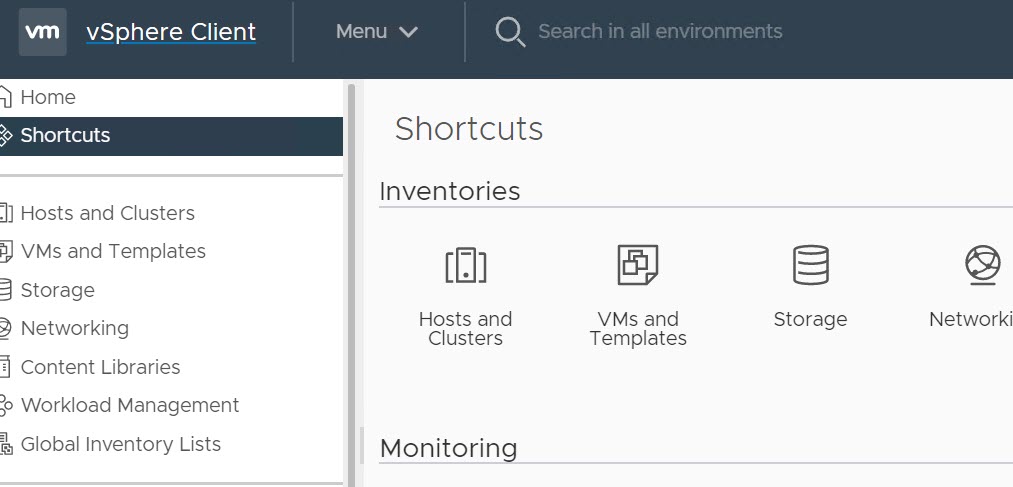Select Networking in the left sidebar

(x=74, y=328)
